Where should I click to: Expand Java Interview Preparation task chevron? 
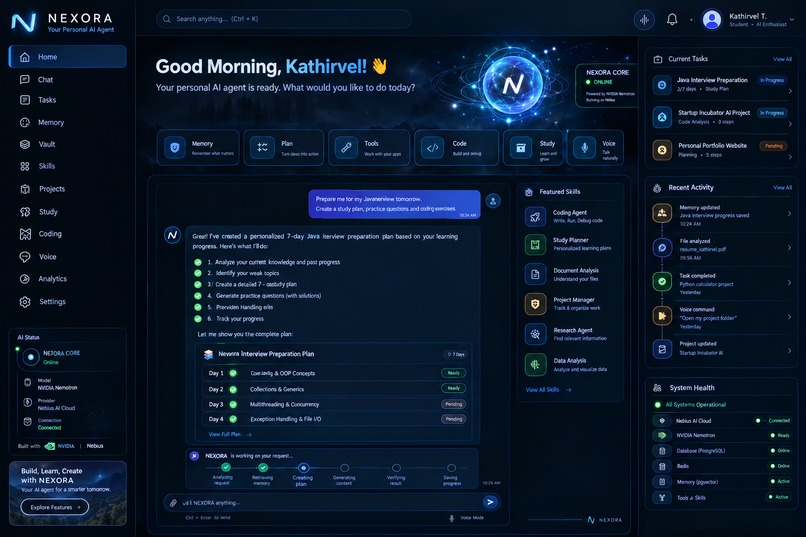790,91
